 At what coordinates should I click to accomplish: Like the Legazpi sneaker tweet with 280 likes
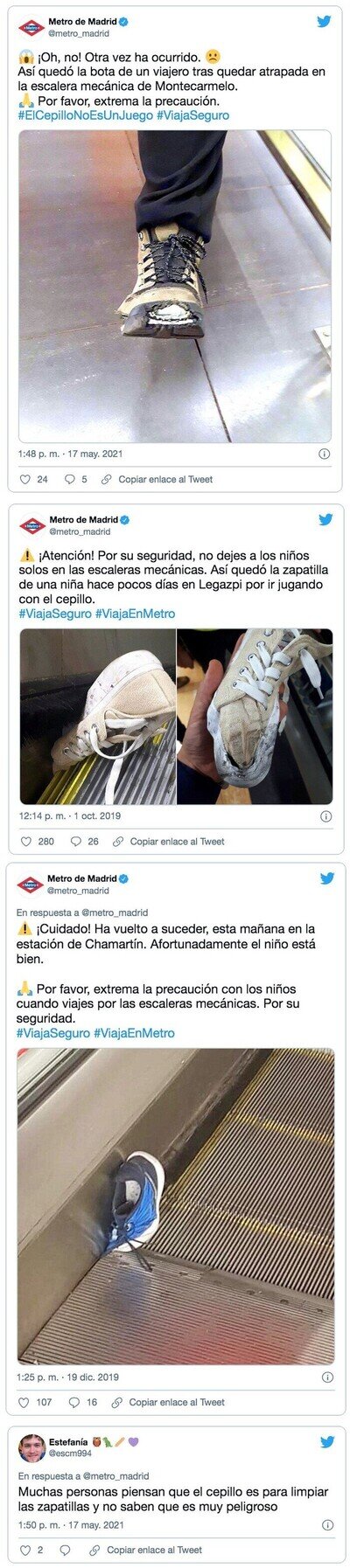click(x=25, y=842)
